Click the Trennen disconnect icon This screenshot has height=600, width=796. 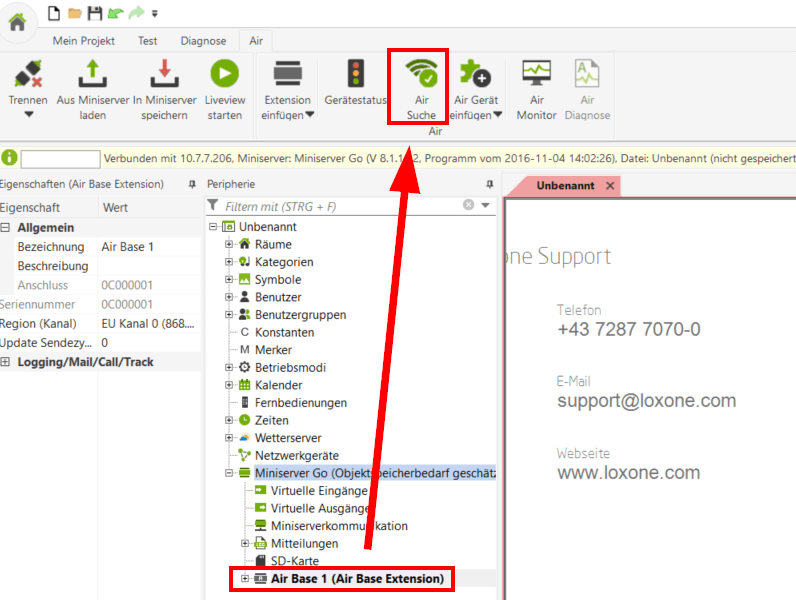click(x=28, y=74)
